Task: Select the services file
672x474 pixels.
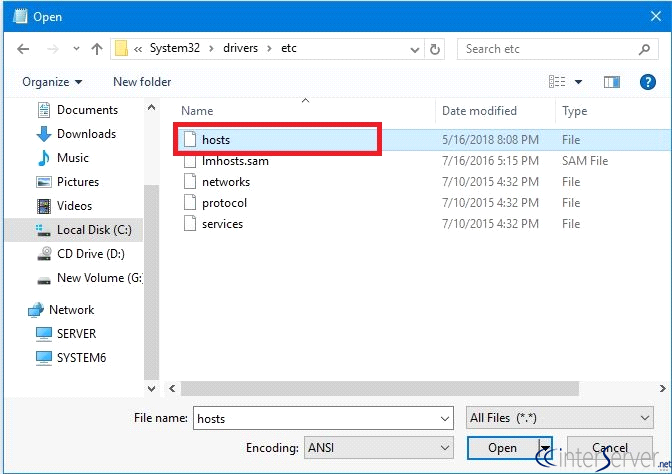Action: [222, 224]
